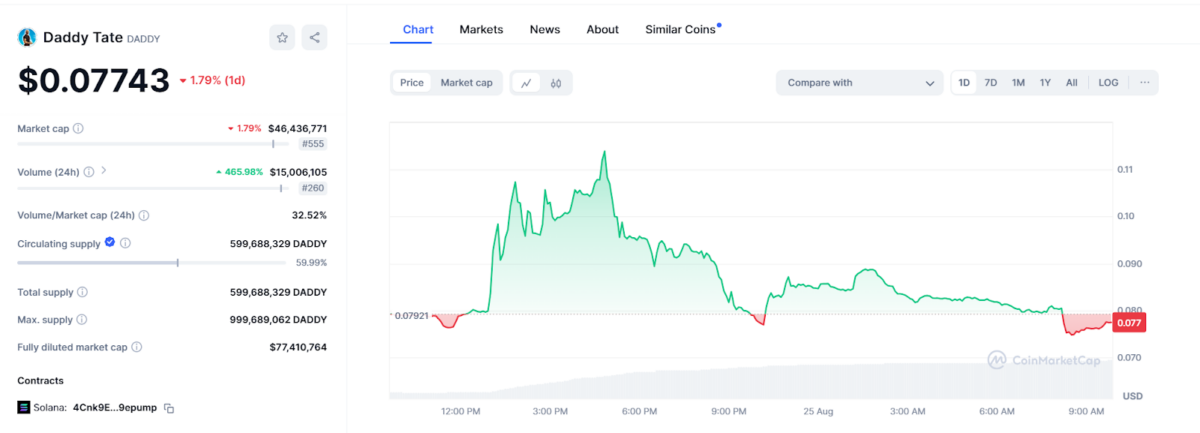This screenshot has height=433, width=1200.
Task: Click the $77,410,764 diluted cap value
Action: 298,347
